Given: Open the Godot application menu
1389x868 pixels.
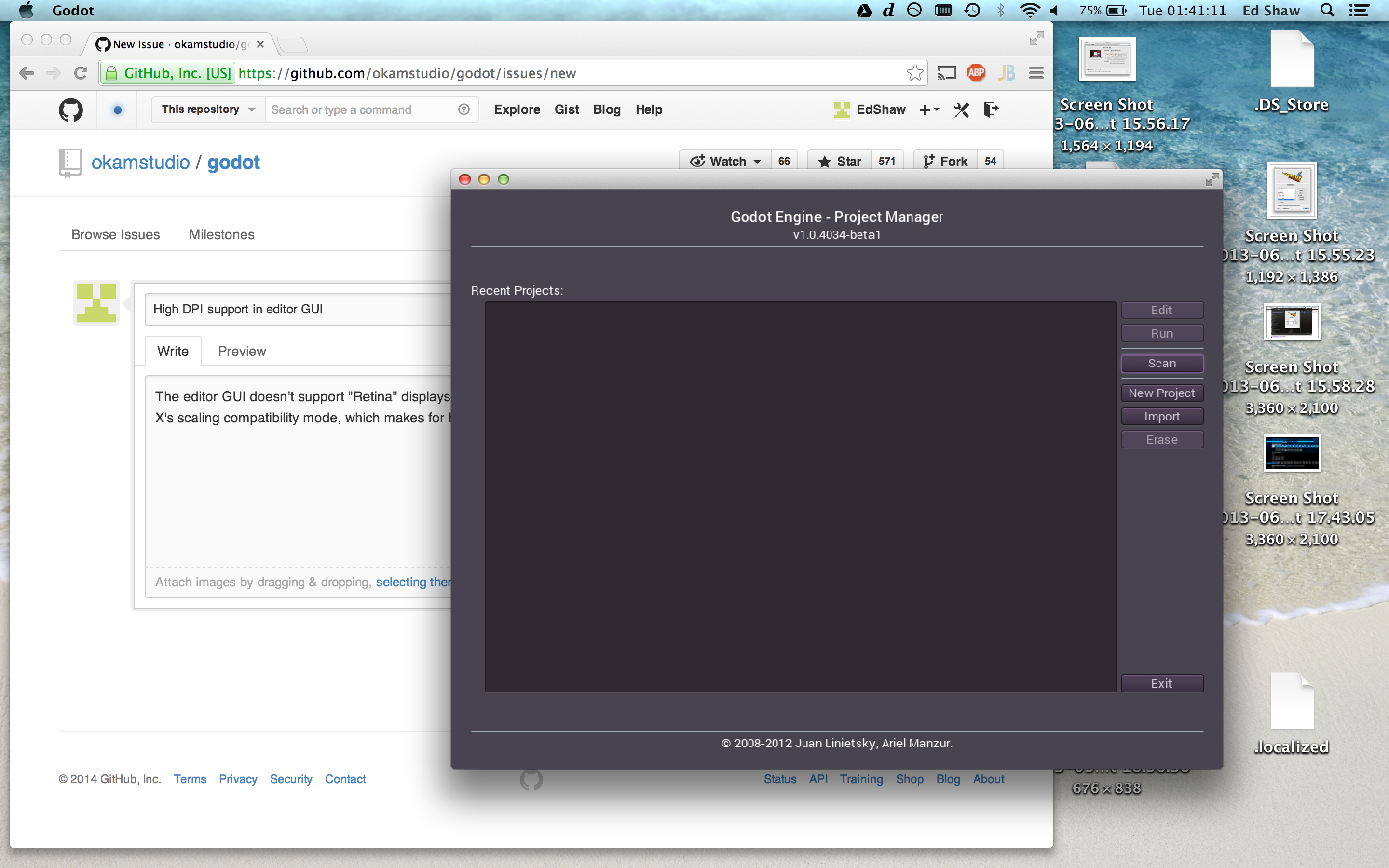Looking at the screenshot, I should 73,10.
